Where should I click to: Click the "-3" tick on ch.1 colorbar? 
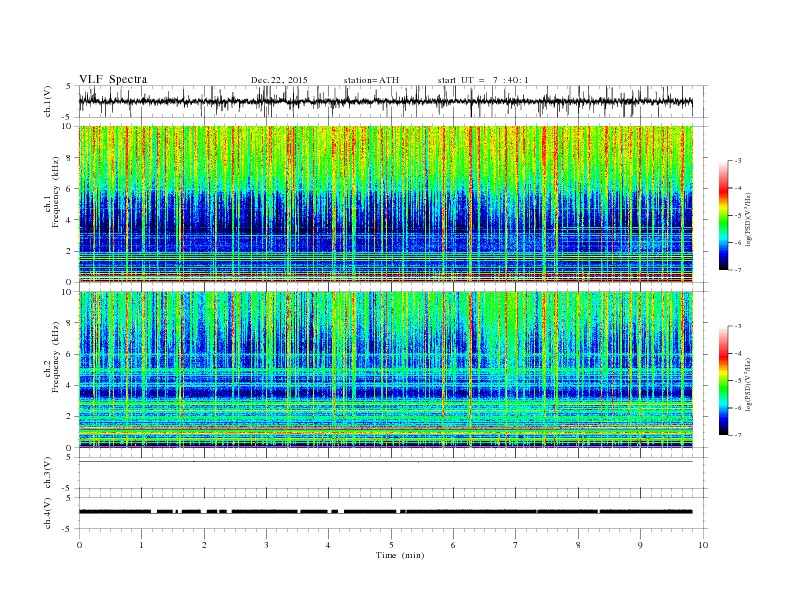[737, 161]
